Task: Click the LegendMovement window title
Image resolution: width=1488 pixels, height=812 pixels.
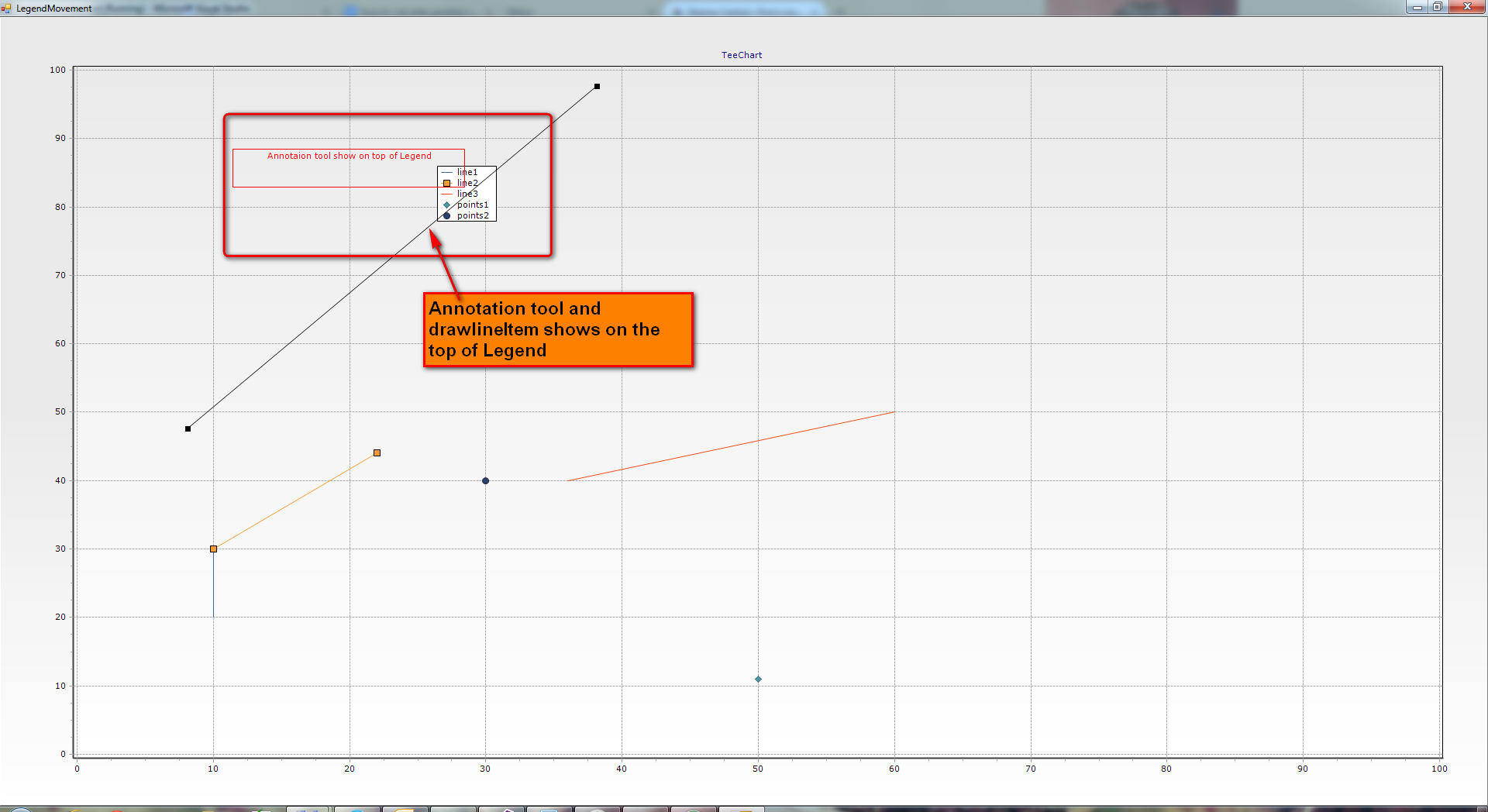Action: [x=54, y=9]
